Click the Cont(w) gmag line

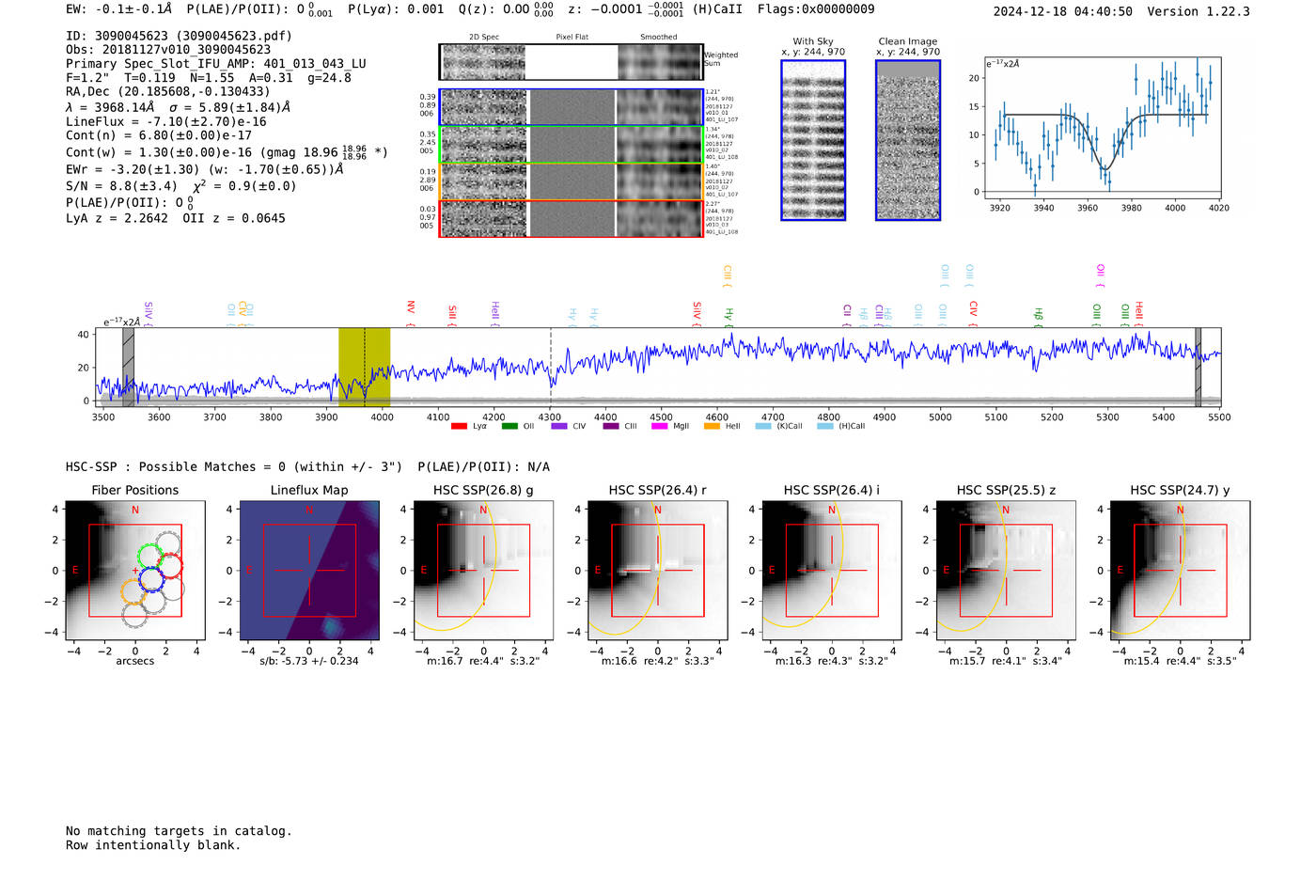click(x=227, y=151)
